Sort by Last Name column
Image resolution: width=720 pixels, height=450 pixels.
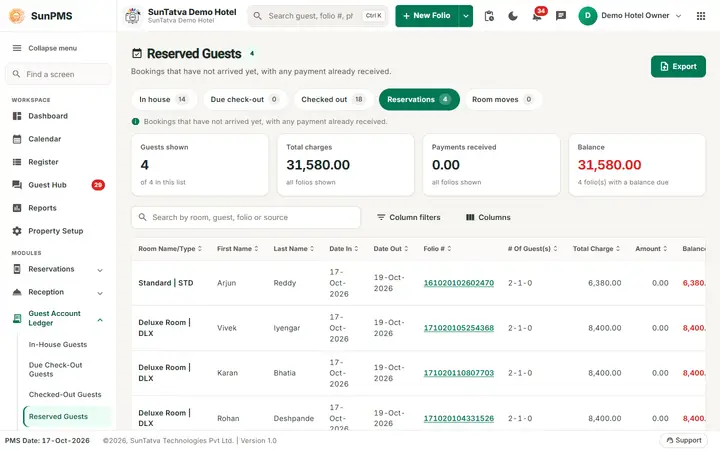[x=294, y=249]
